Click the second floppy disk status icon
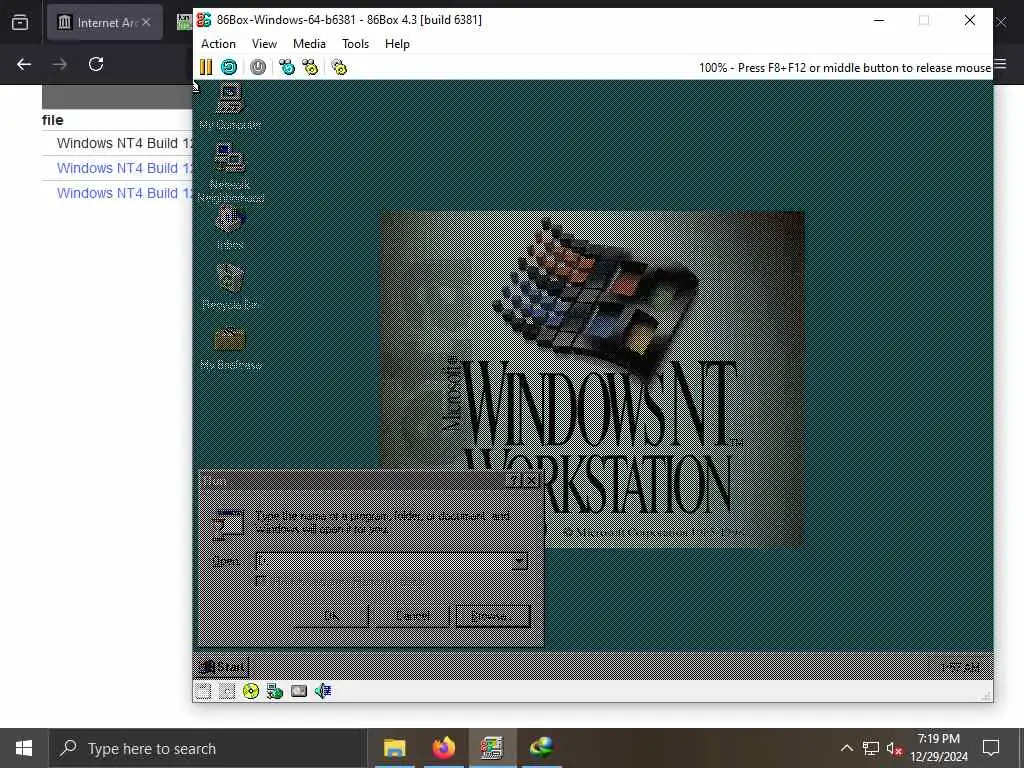Viewport: 1024px width, 768px height. click(227, 691)
